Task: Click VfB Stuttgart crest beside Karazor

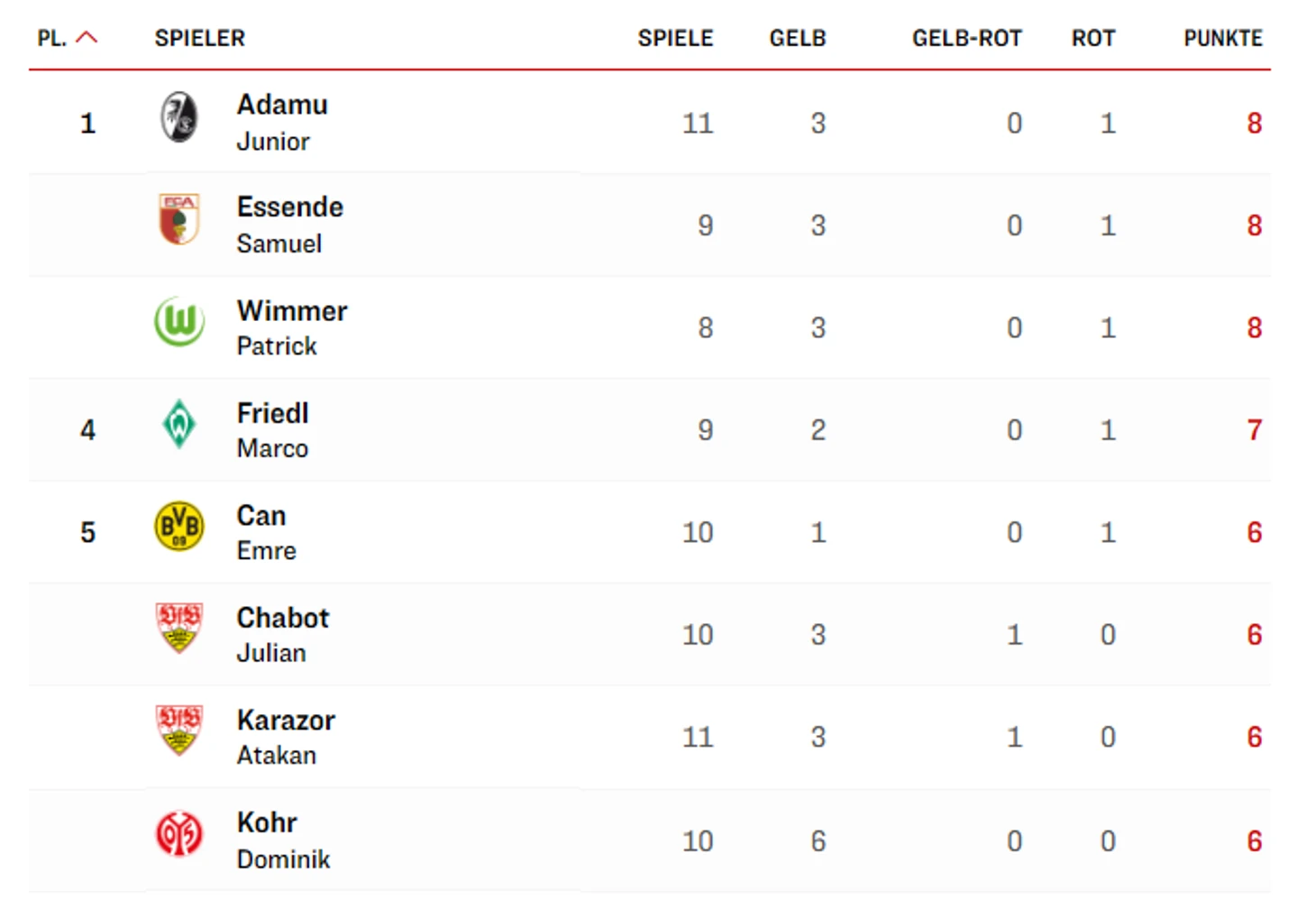Action: (x=179, y=730)
